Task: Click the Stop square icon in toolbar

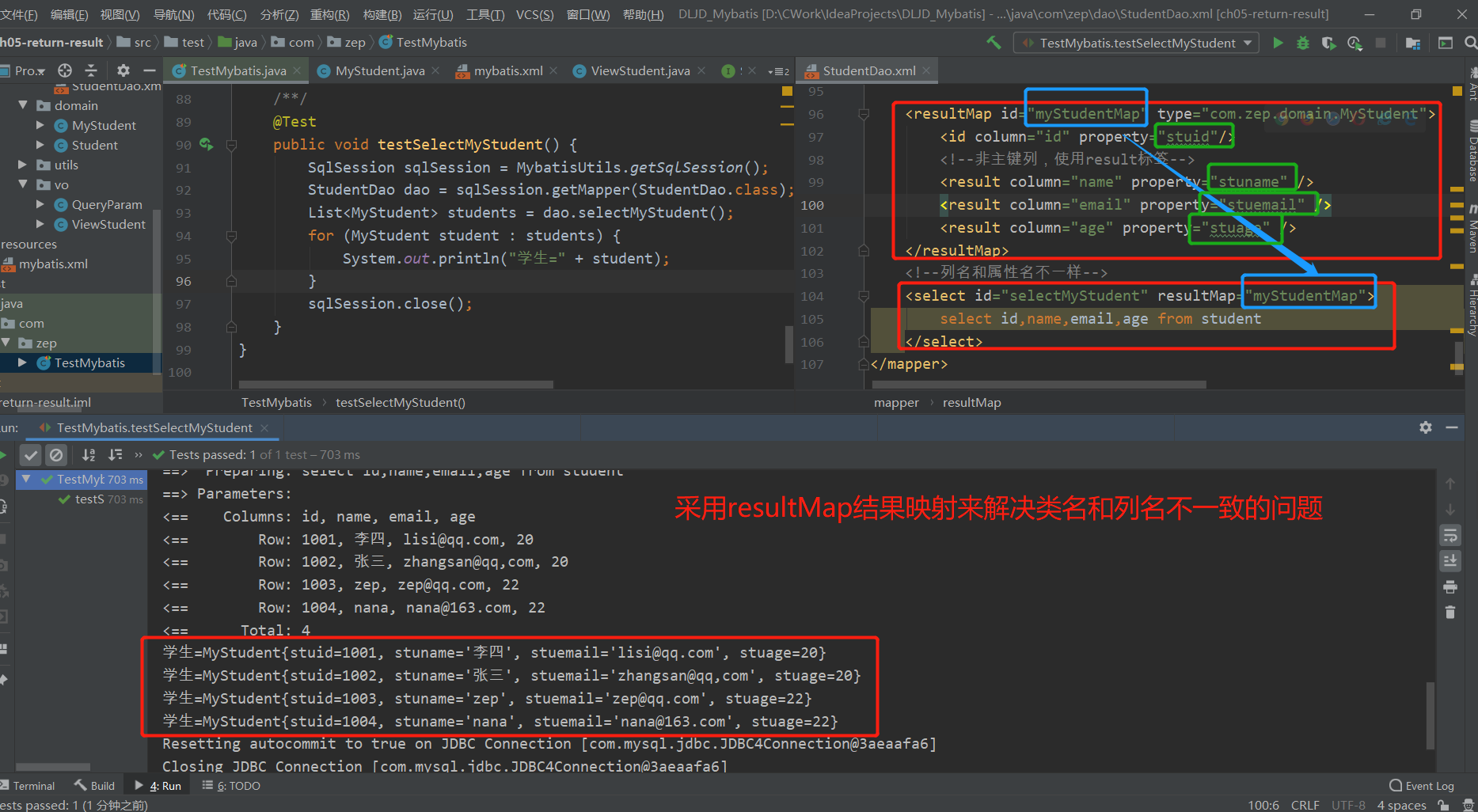Action: coord(1381,43)
